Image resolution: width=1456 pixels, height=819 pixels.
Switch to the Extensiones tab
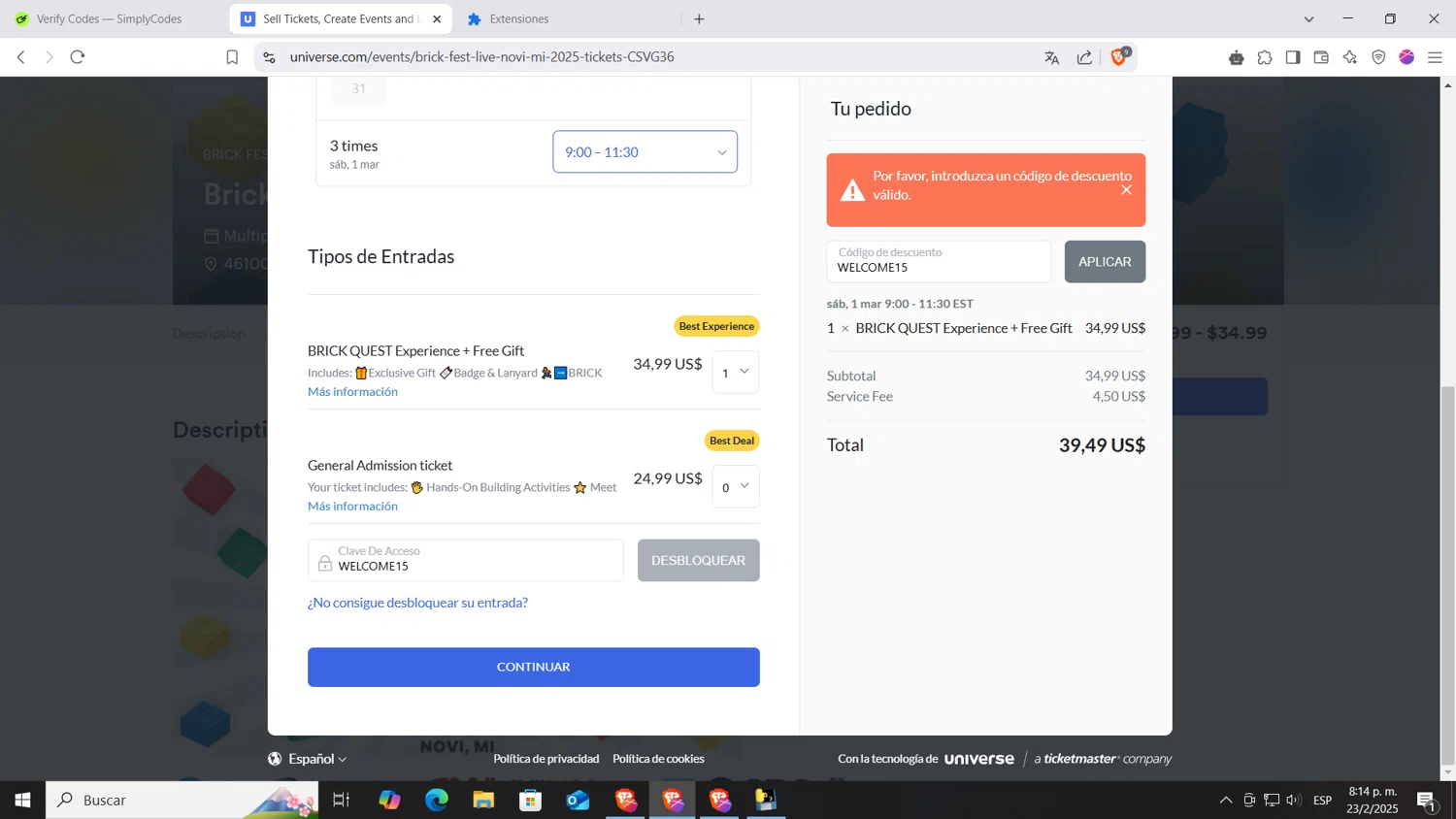(519, 18)
